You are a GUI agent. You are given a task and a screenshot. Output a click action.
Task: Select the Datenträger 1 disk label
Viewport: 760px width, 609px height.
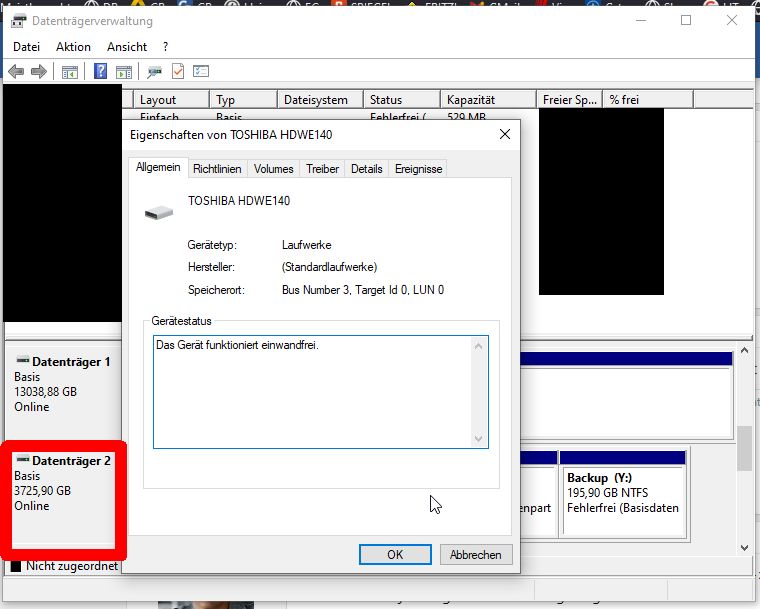(71, 362)
